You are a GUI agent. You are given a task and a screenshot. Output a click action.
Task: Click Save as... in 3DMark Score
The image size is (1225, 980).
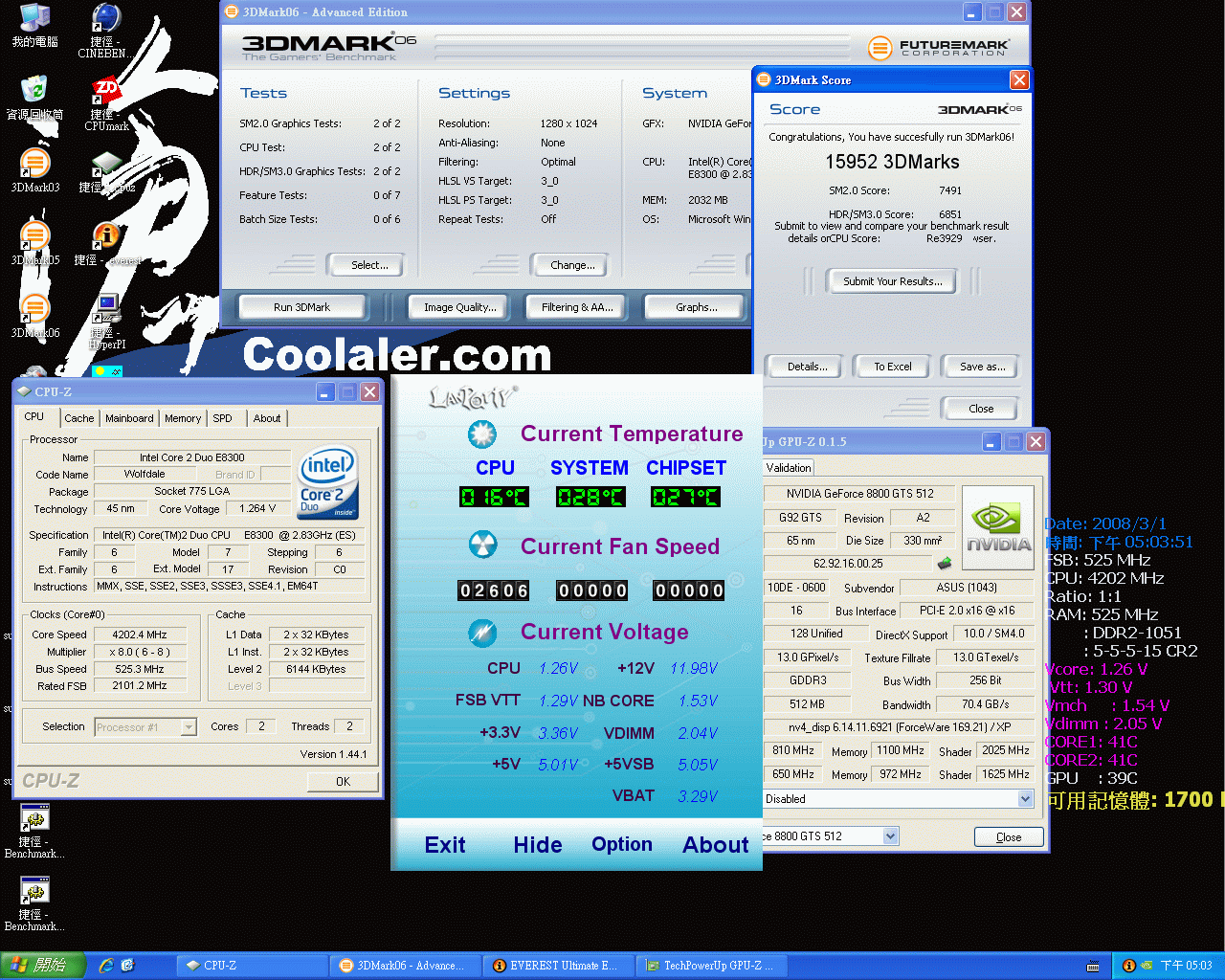[978, 367]
